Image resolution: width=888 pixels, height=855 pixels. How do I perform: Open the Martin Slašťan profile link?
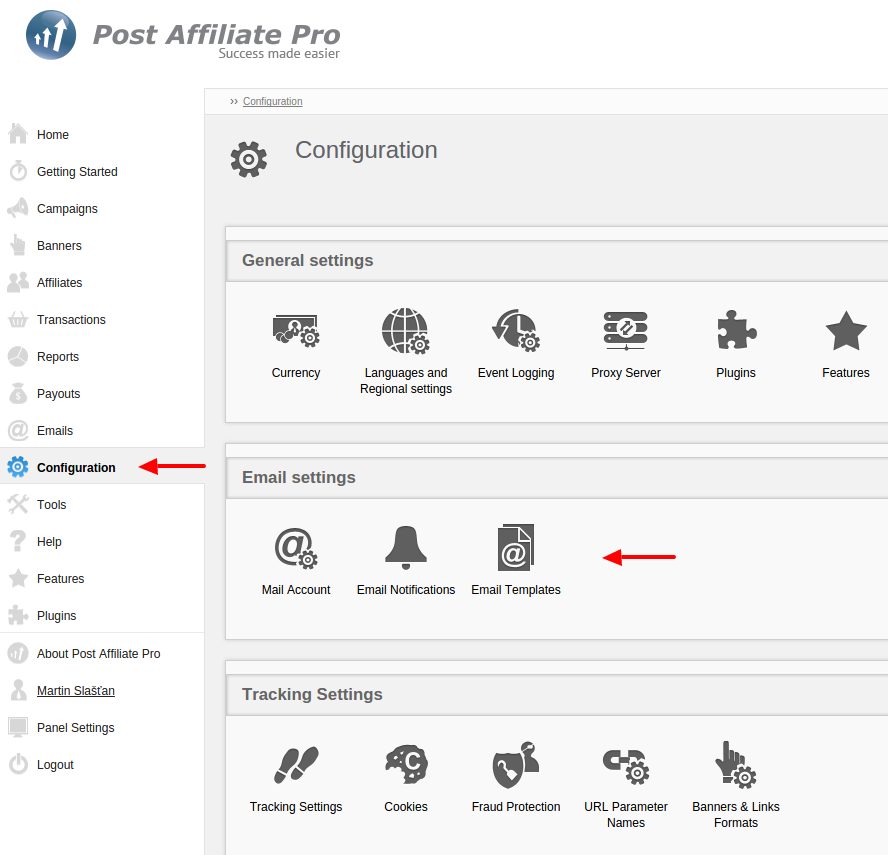(76, 691)
